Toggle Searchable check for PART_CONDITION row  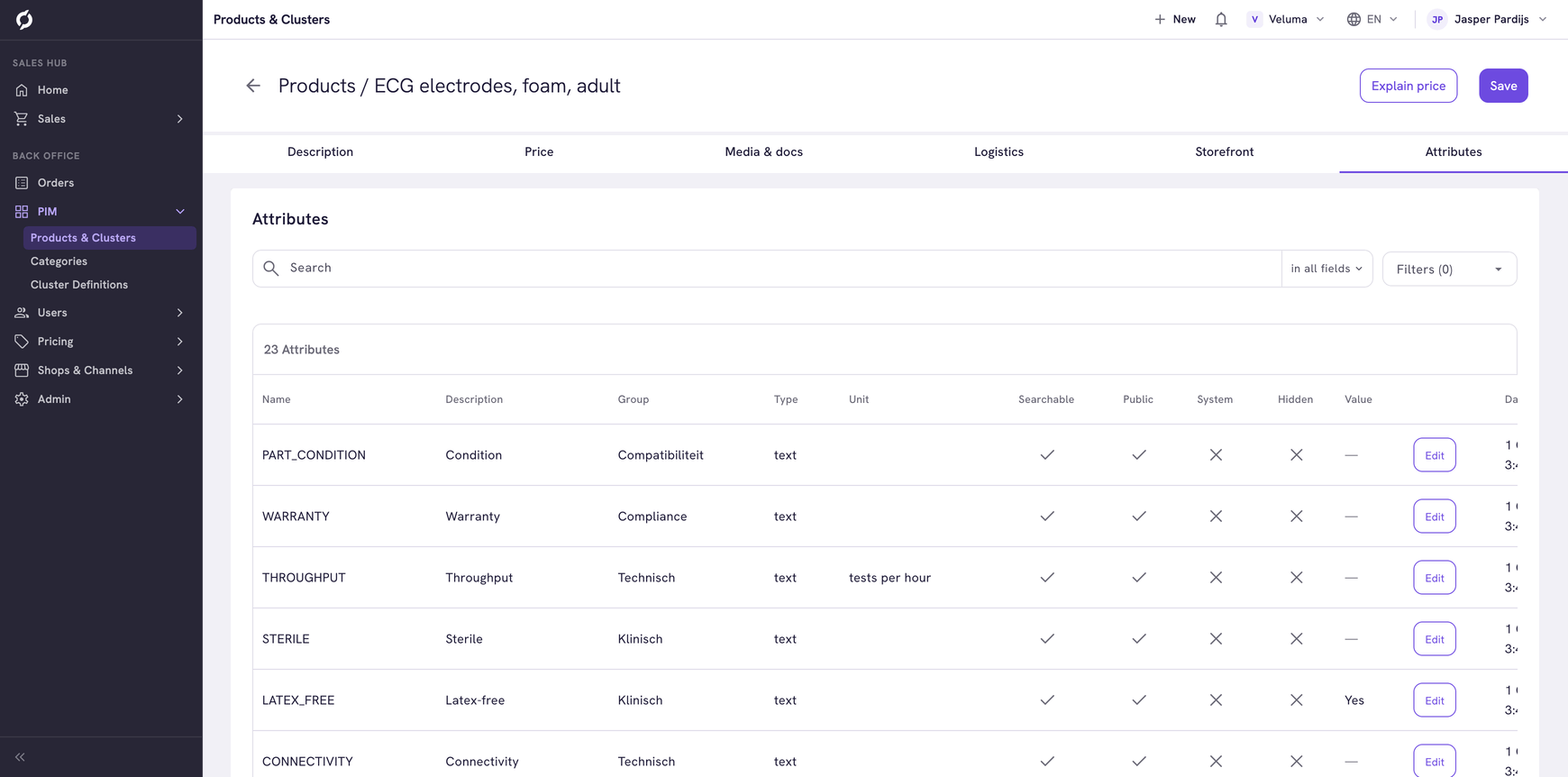(1047, 455)
